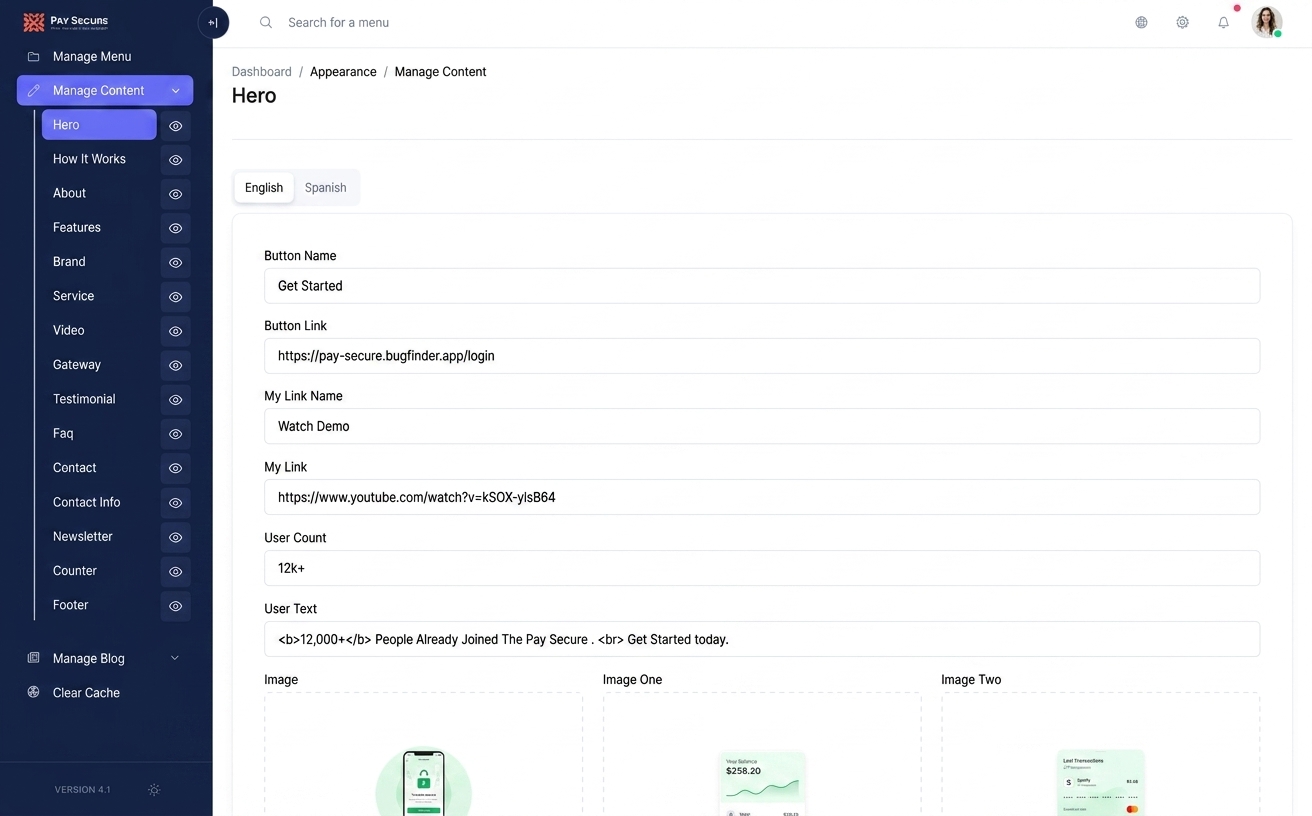Open the Hero menu item
The image size is (1312, 816).
[99, 125]
